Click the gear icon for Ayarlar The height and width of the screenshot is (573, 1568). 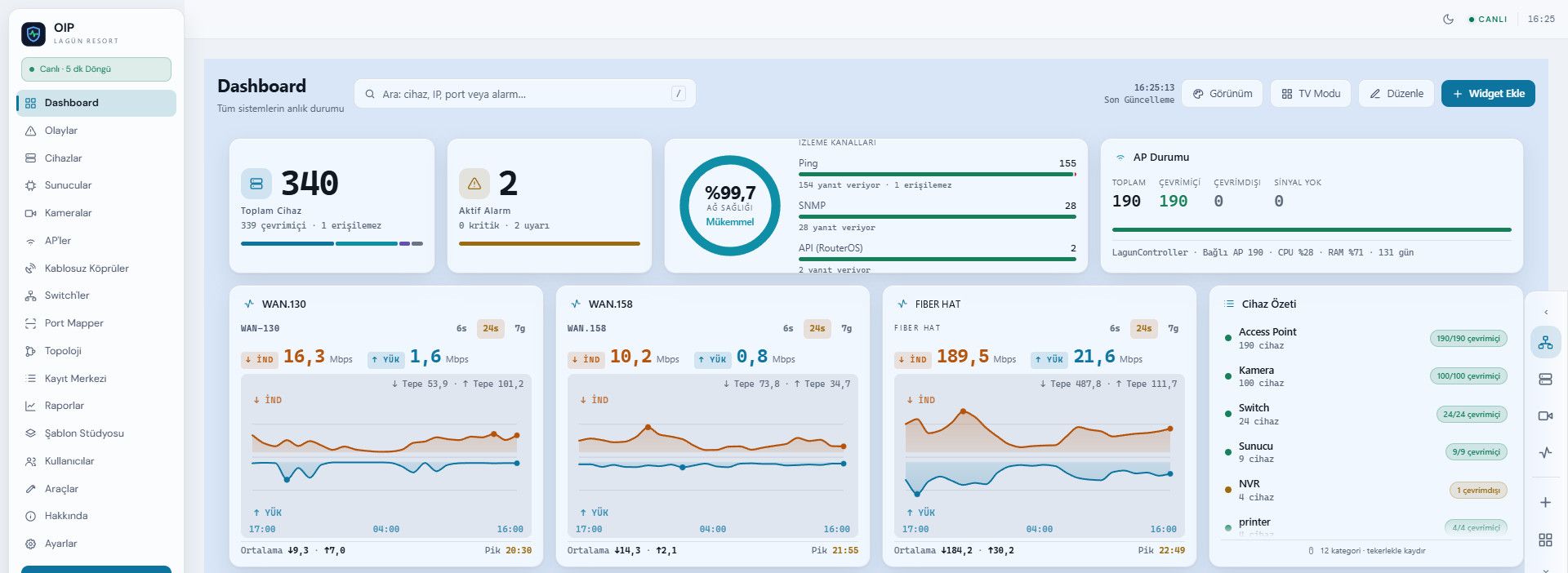point(30,544)
